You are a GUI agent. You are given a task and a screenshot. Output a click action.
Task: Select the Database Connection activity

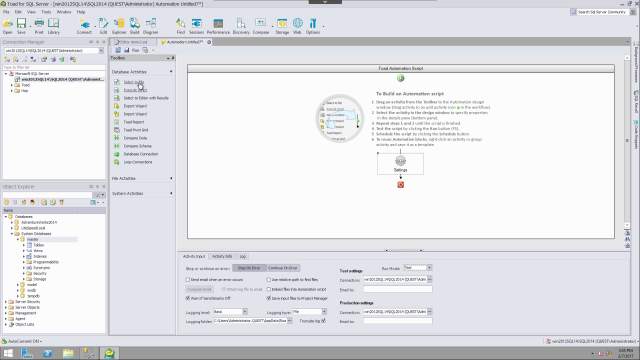tap(140, 154)
